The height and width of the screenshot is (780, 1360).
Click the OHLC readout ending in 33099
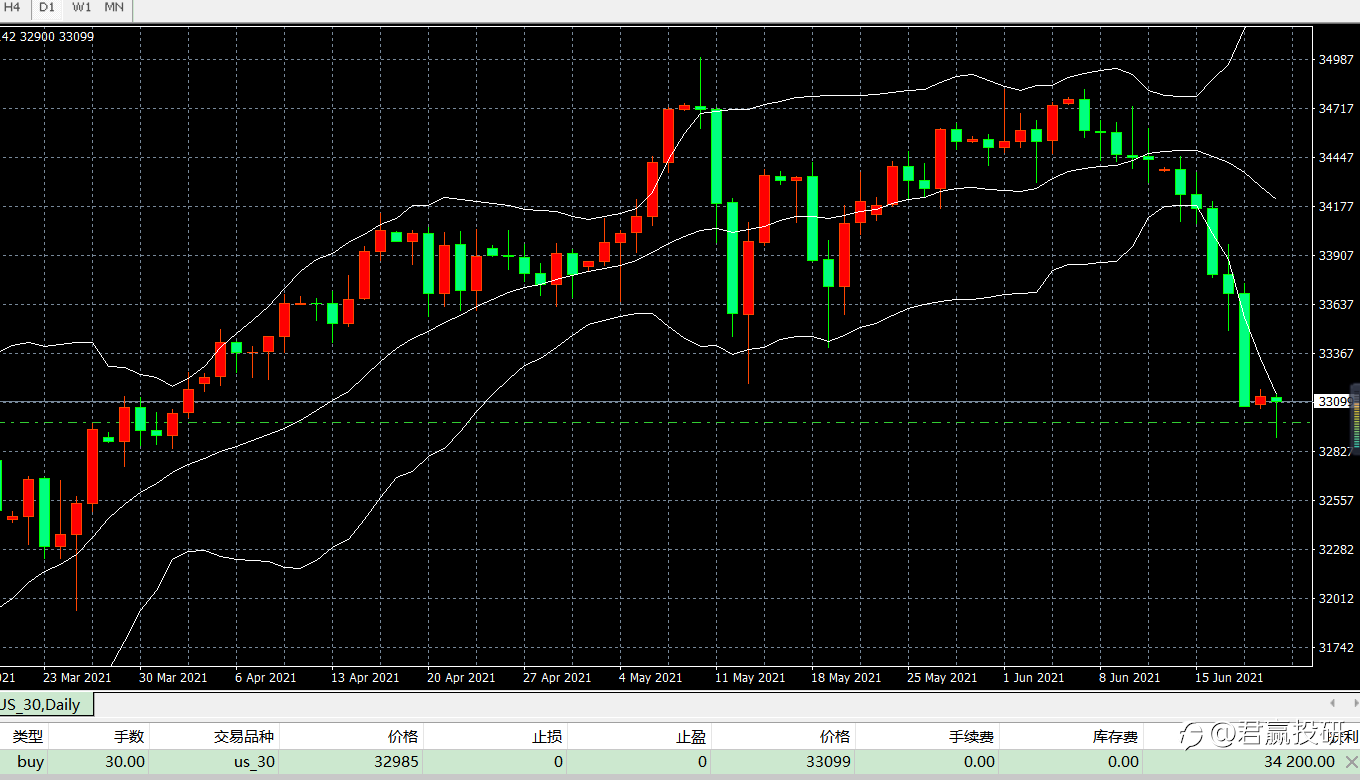[47, 36]
